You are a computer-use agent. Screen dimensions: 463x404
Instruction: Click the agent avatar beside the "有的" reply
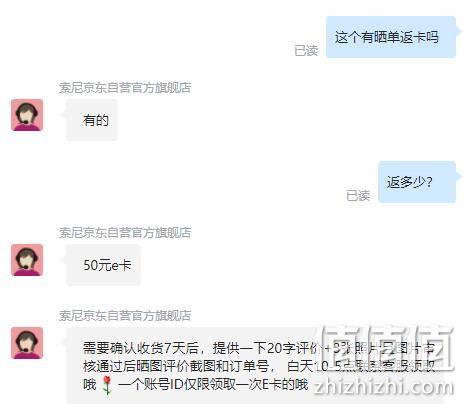pos(27,115)
